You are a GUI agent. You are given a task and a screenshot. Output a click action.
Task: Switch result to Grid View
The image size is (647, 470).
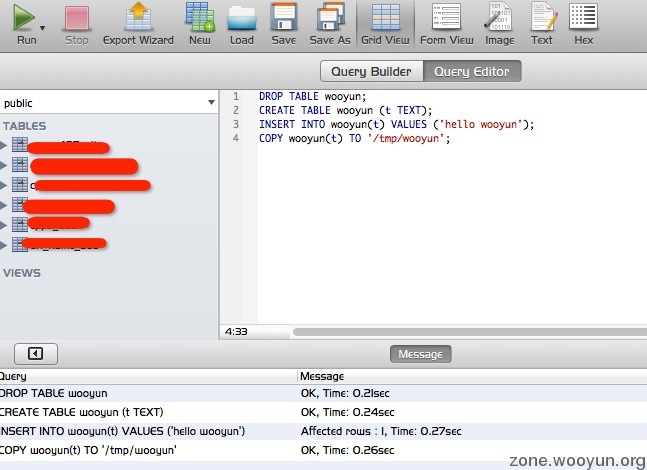385,18
